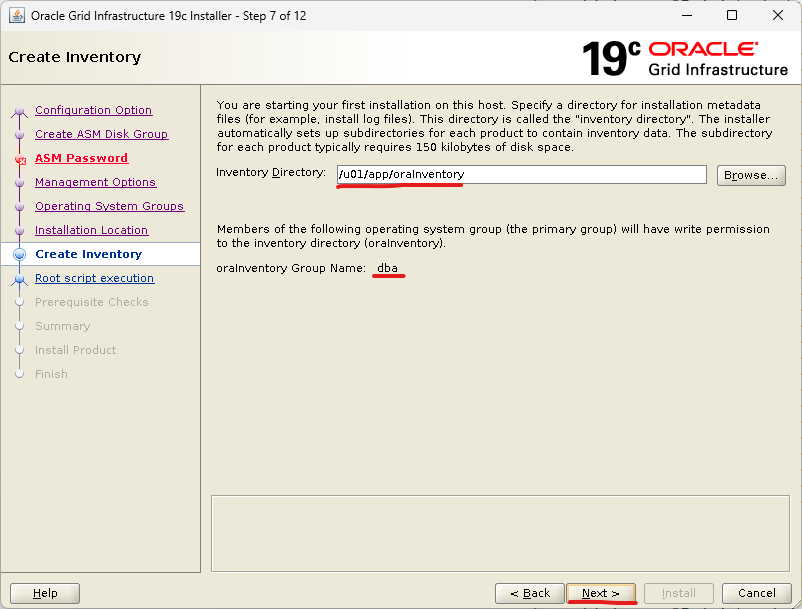The width and height of the screenshot is (802, 609).
Task: Navigate to Operating System Groups step
Action: (x=109, y=206)
